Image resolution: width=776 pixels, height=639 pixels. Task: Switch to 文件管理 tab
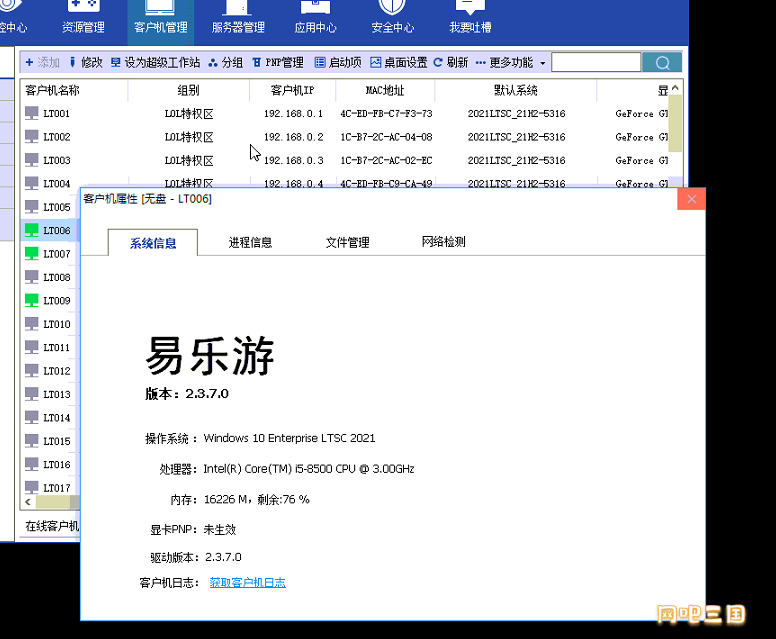pos(347,243)
